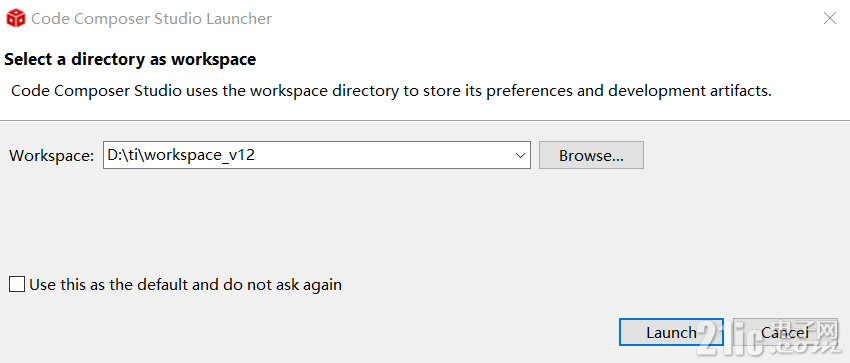Viewport: 850px width, 363px height.
Task: Click Browse... to choose a folder
Action: tap(591, 155)
